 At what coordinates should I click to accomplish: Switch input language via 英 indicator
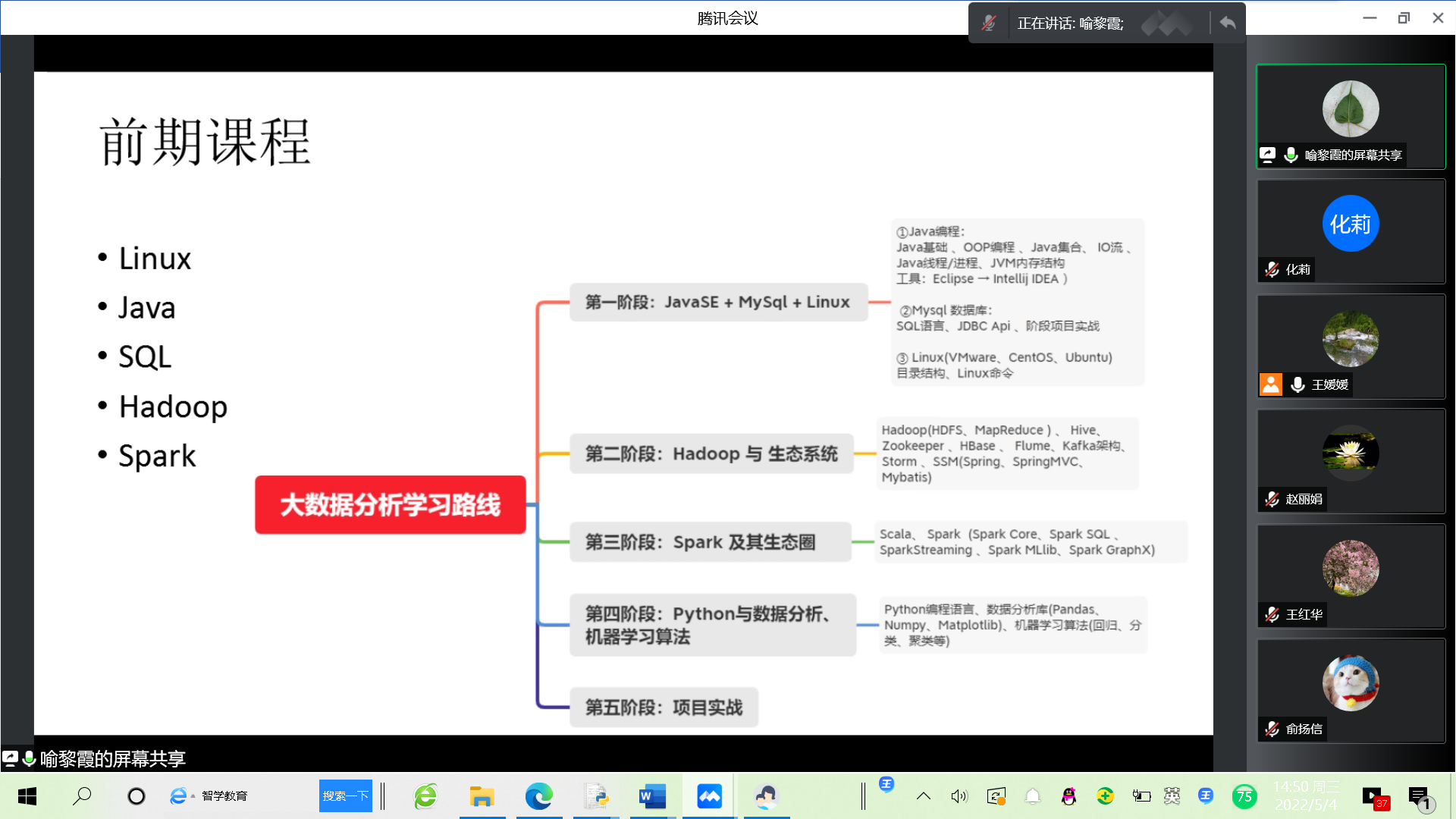point(1172,796)
